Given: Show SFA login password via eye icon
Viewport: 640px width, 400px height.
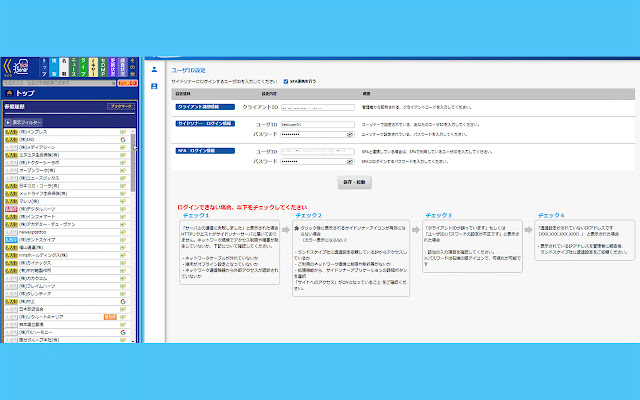Looking at the screenshot, I should (x=350, y=162).
